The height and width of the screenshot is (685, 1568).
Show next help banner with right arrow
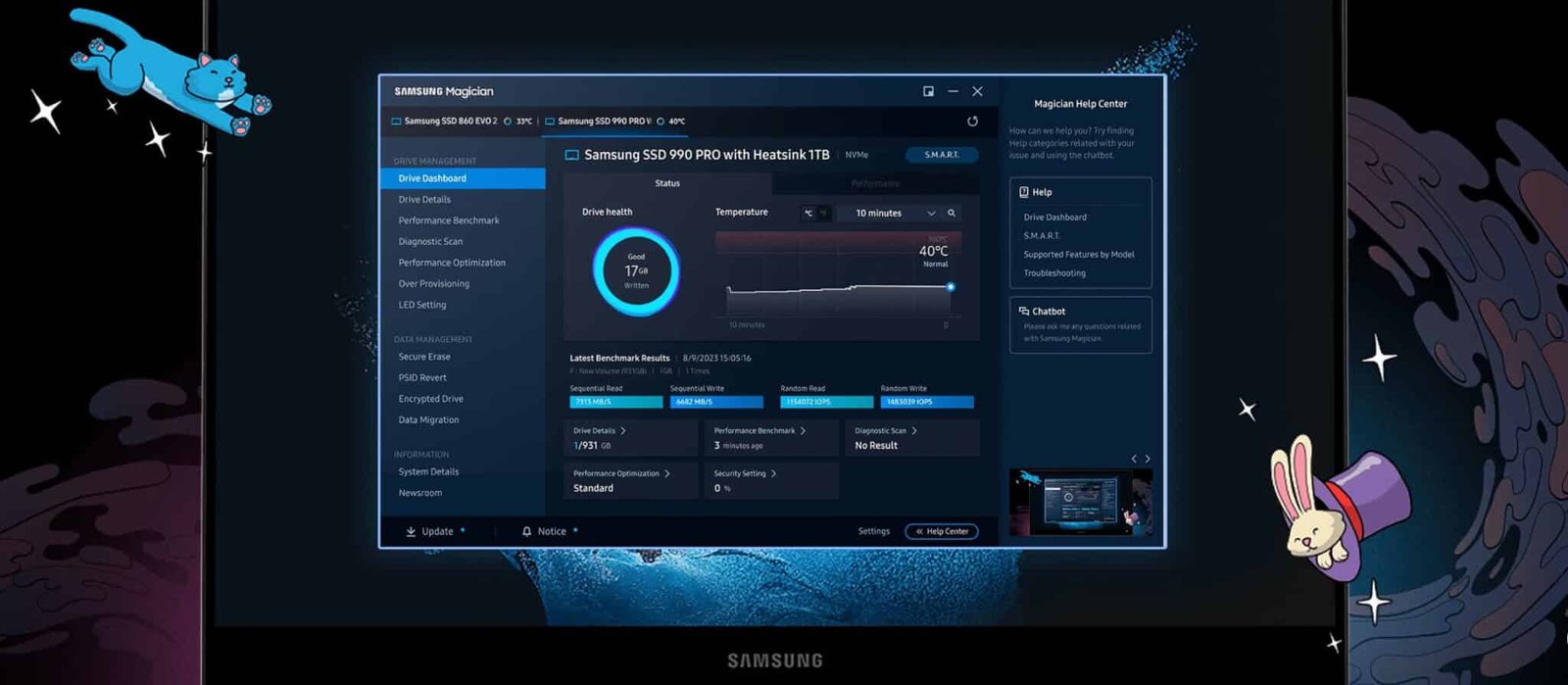coord(1148,459)
